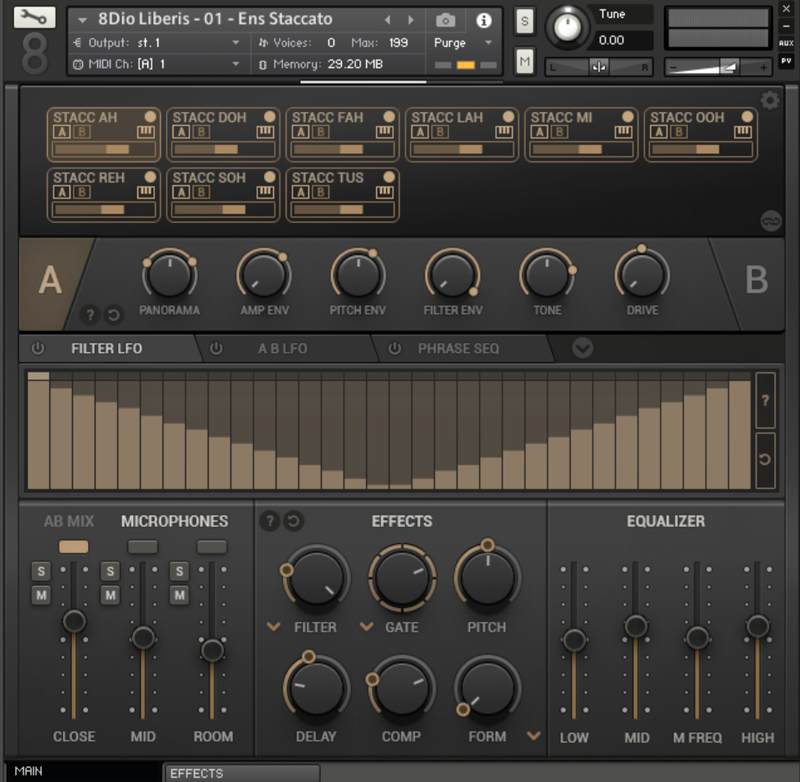800x782 pixels.
Task: Open the wrench instrument edit icon
Action: pos(34,17)
